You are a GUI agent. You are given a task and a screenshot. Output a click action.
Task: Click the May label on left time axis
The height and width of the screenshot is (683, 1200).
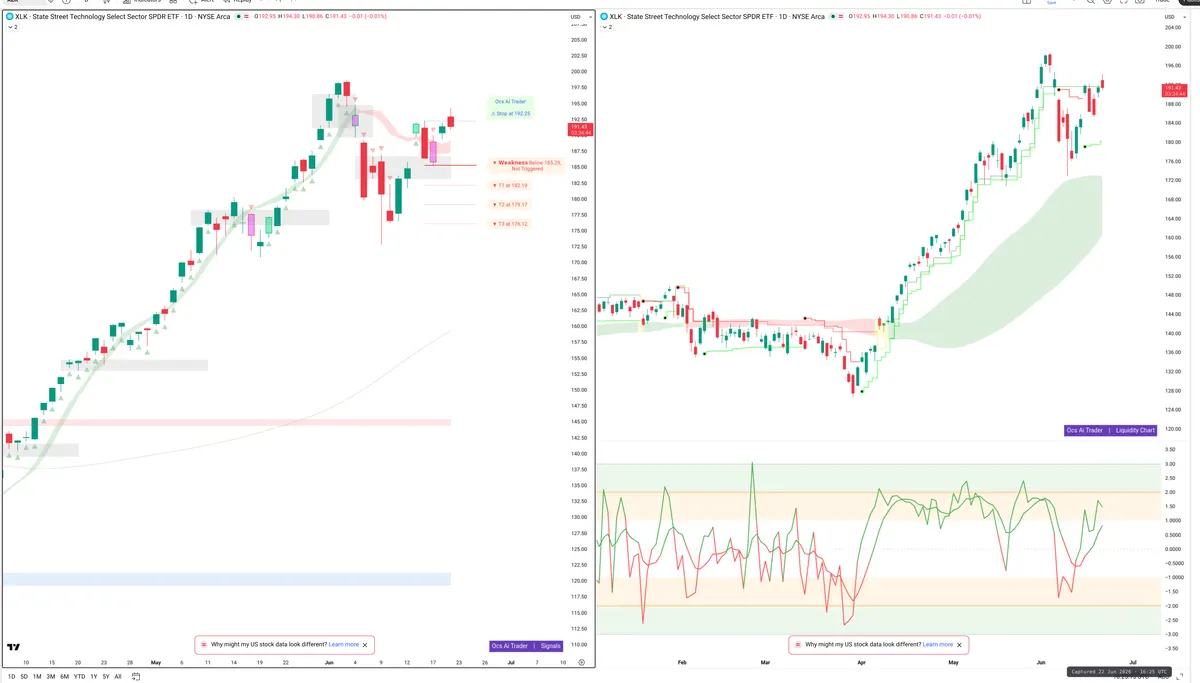pos(155,662)
